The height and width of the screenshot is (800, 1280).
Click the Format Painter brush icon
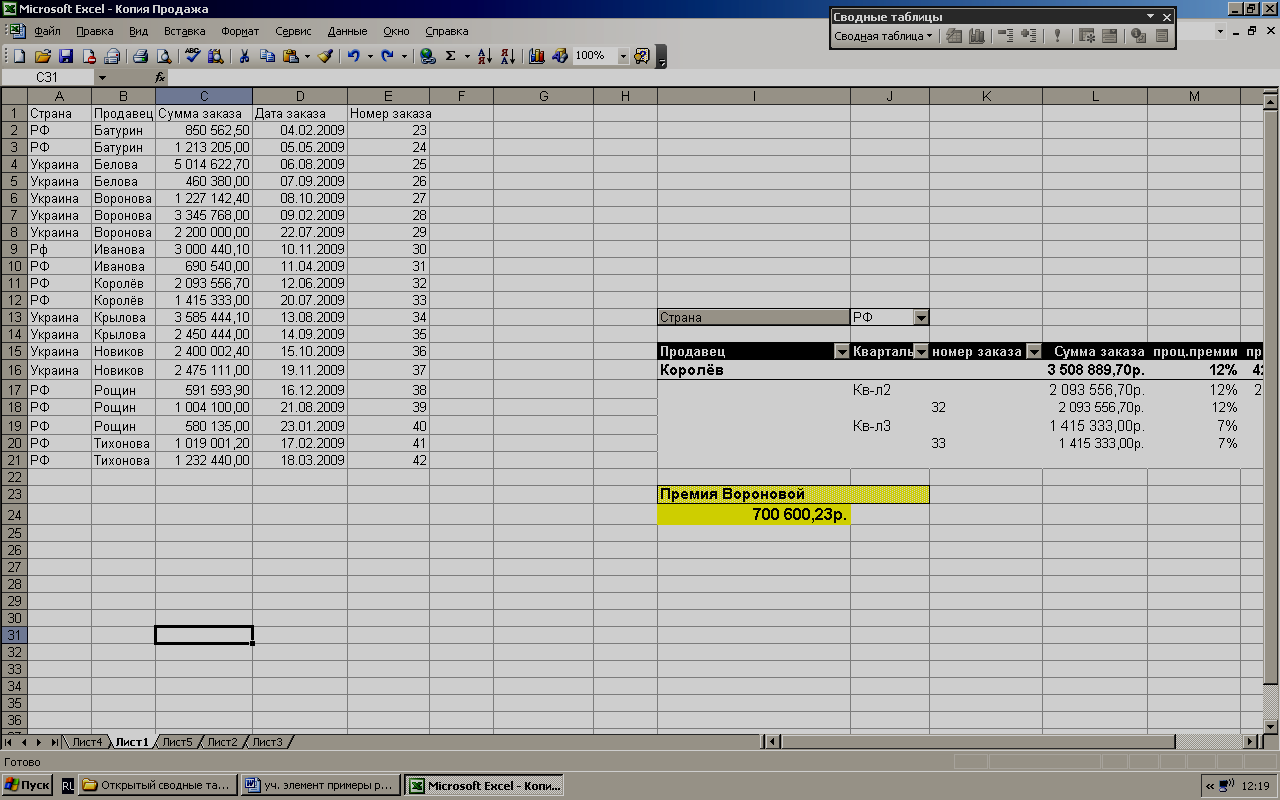click(x=325, y=56)
